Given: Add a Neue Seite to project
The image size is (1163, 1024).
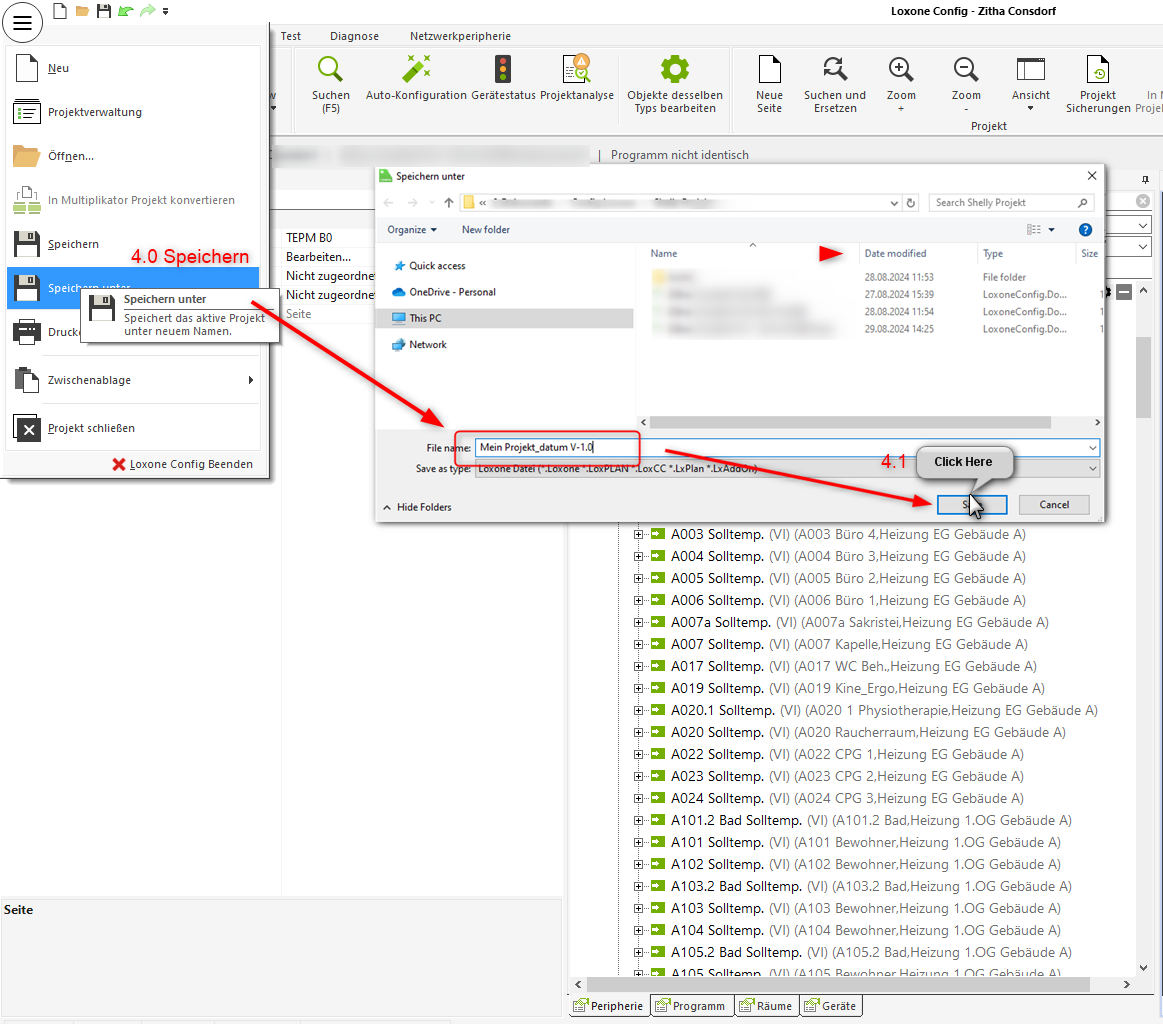Looking at the screenshot, I should 769,70.
